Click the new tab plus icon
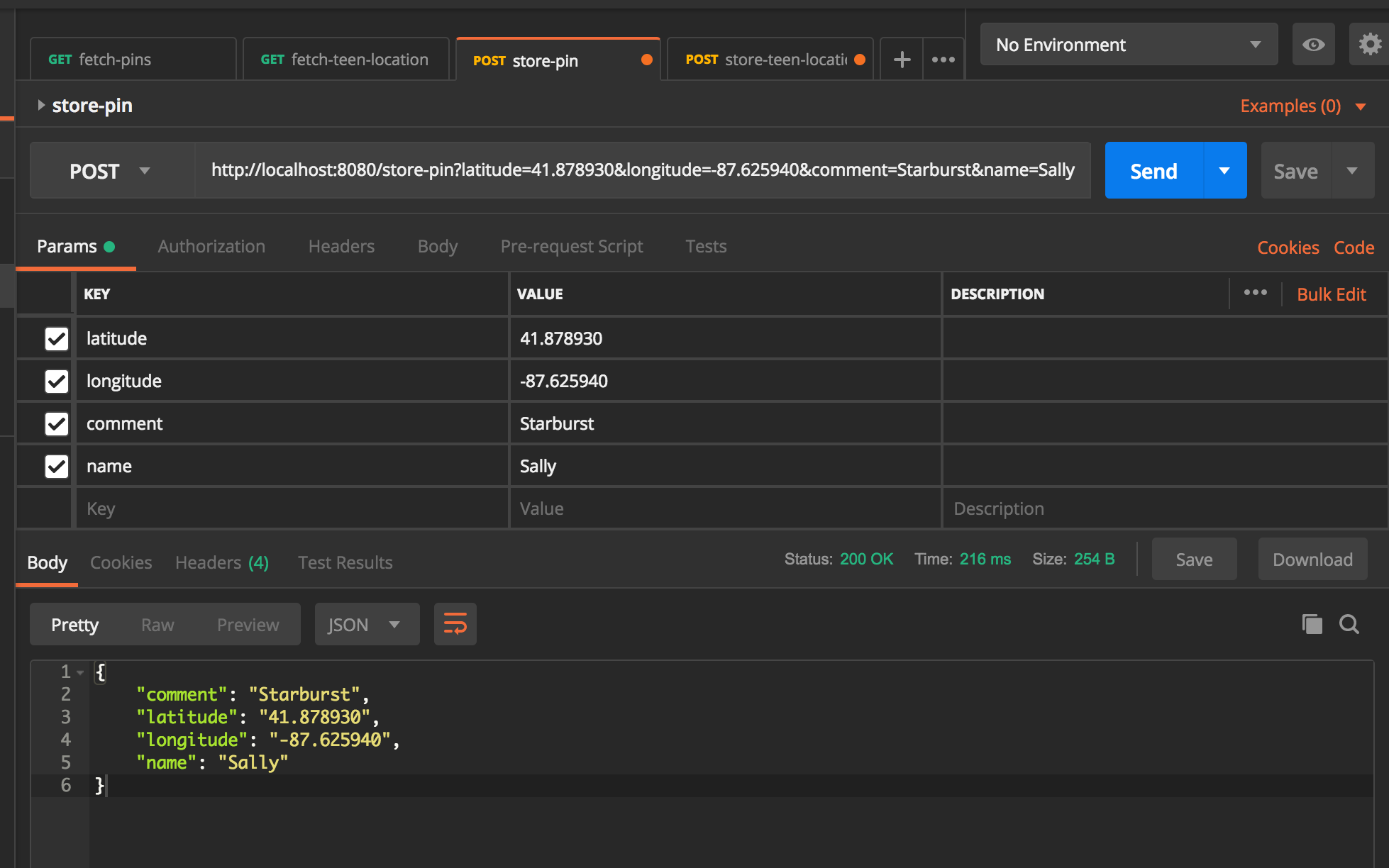 click(x=902, y=60)
